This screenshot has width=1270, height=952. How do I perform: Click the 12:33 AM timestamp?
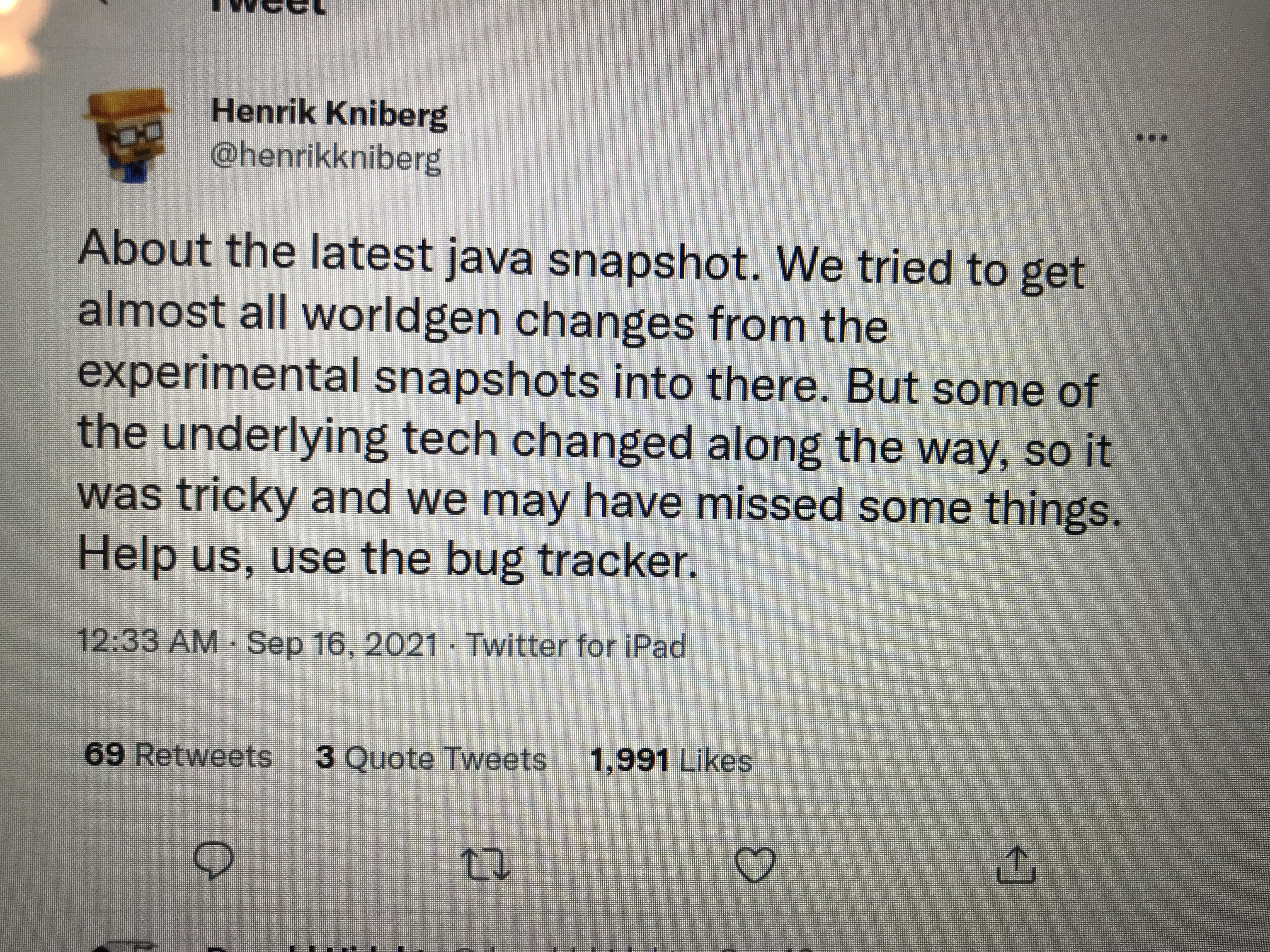coord(147,642)
